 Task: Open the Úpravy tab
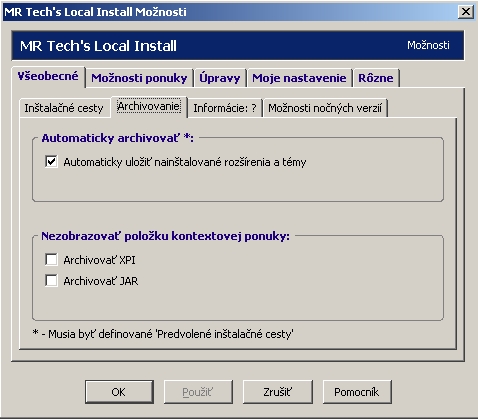pos(220,78)
